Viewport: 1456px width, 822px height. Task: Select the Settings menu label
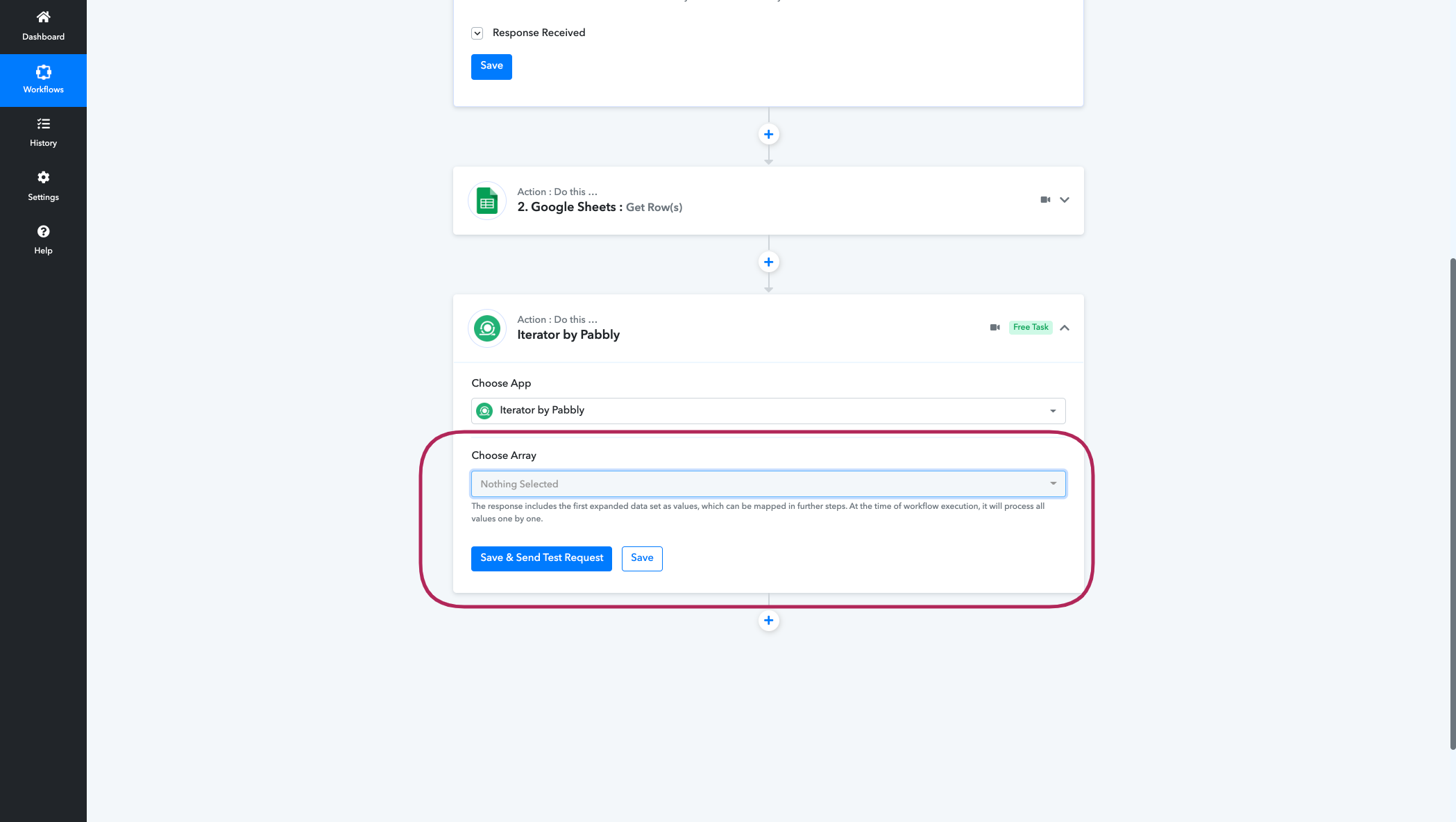point(43,197)
